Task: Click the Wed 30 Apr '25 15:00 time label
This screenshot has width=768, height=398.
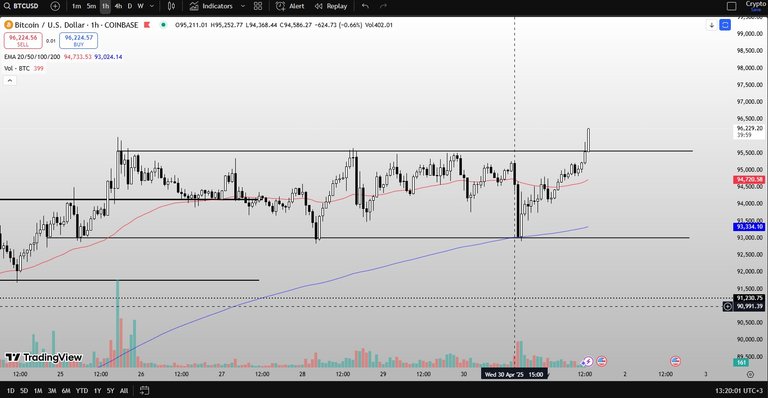Action: click(x=514, y=375)
